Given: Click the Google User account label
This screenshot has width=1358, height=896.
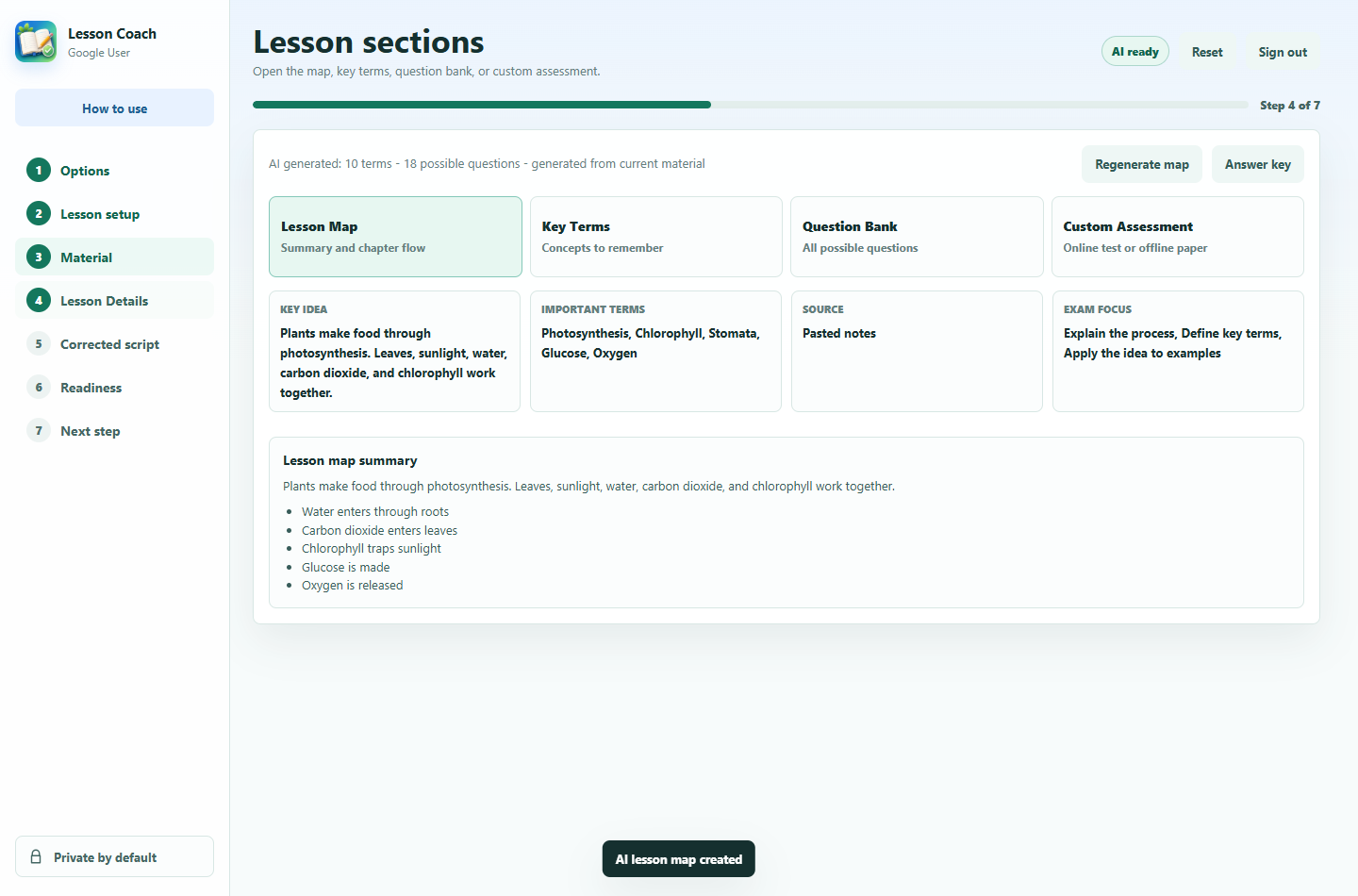Looking at the screenshot, I should 99,53.
